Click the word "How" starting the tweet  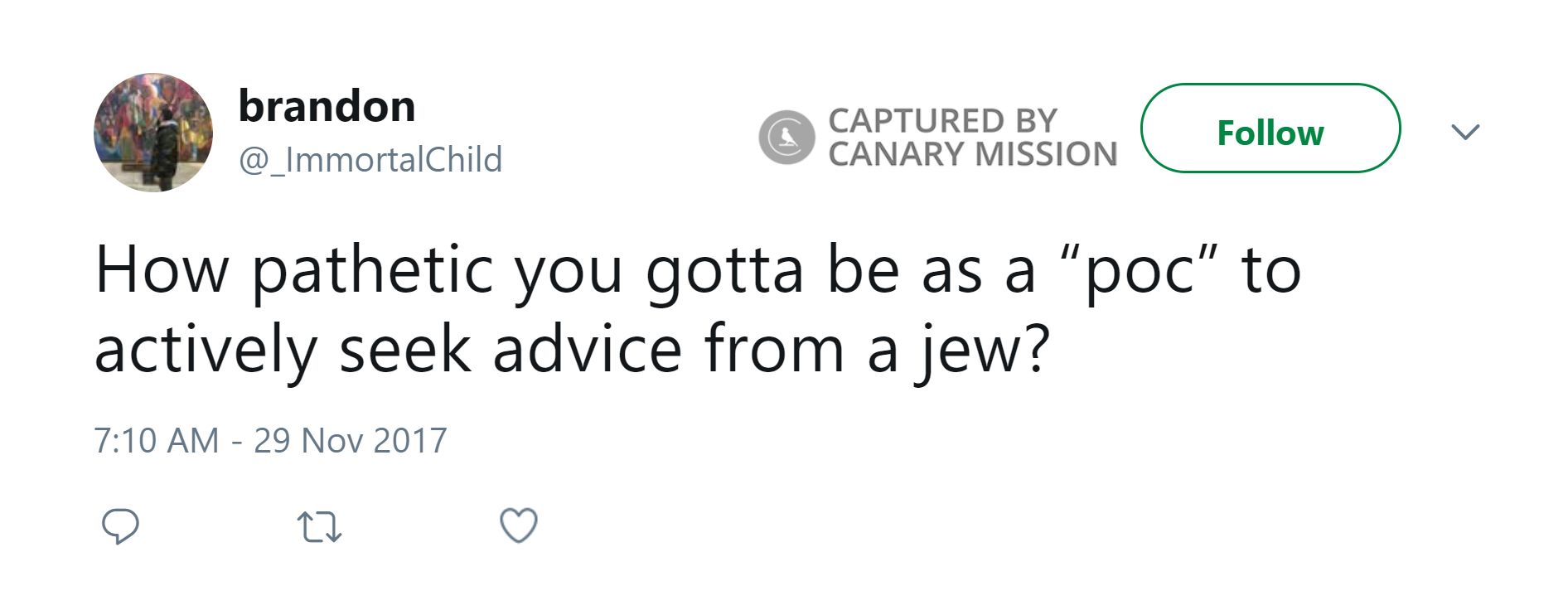(x=162, y=270)
